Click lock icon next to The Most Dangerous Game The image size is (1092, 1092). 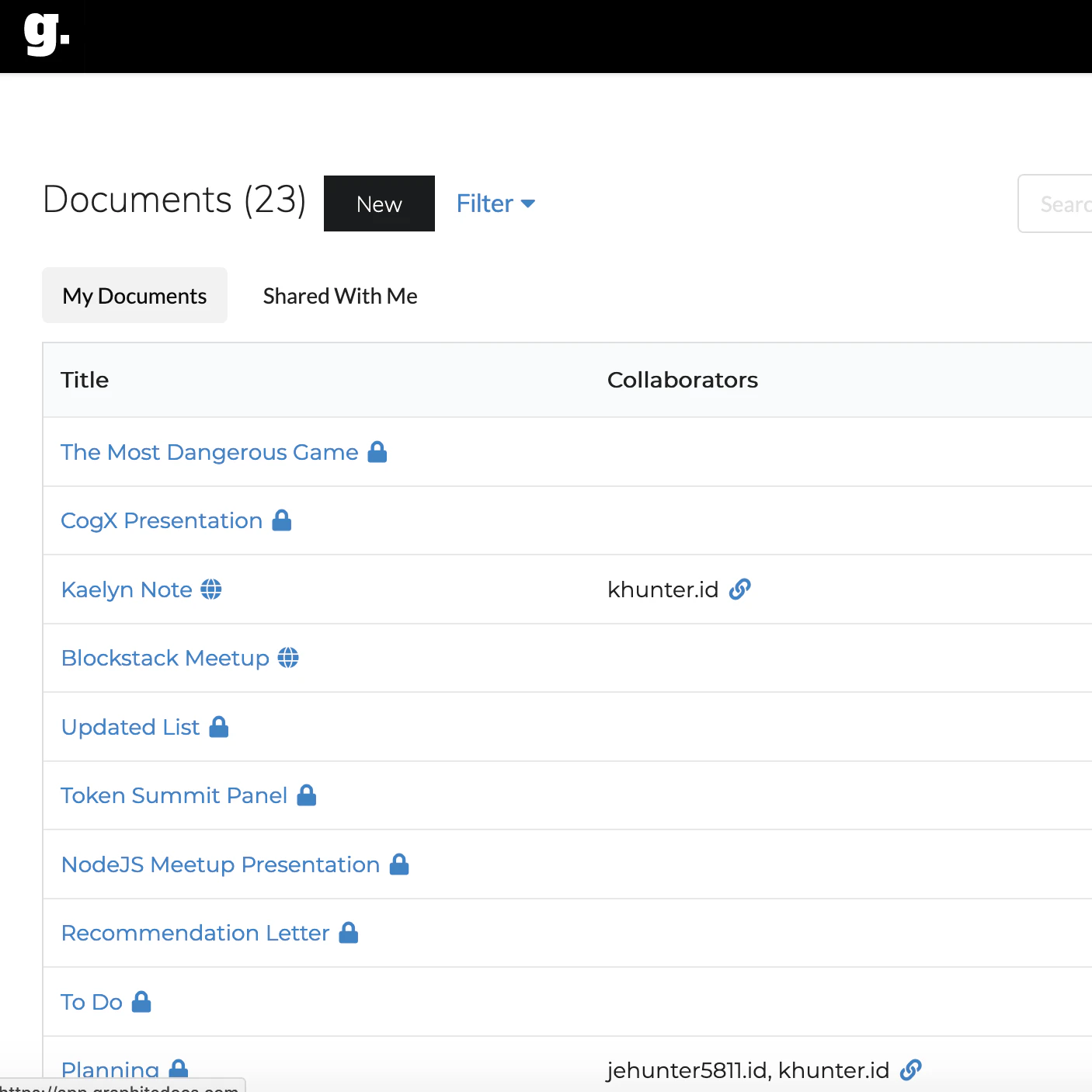(x=377, y=451)
